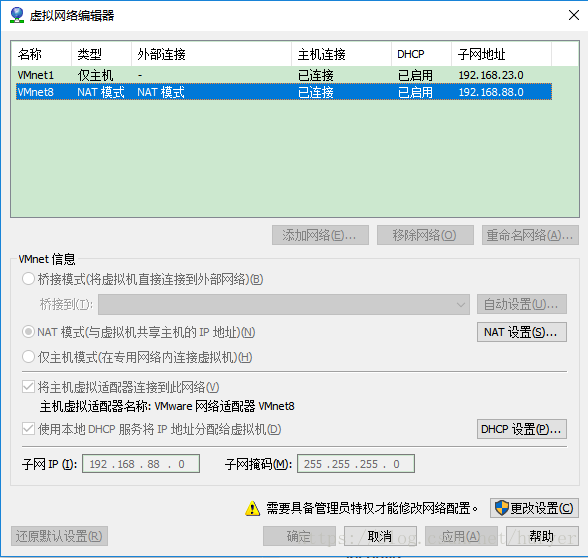The height and width of the screenshot is (558, 588).
Task: Click the 子网掩码 input field
Action: point(356,464)
